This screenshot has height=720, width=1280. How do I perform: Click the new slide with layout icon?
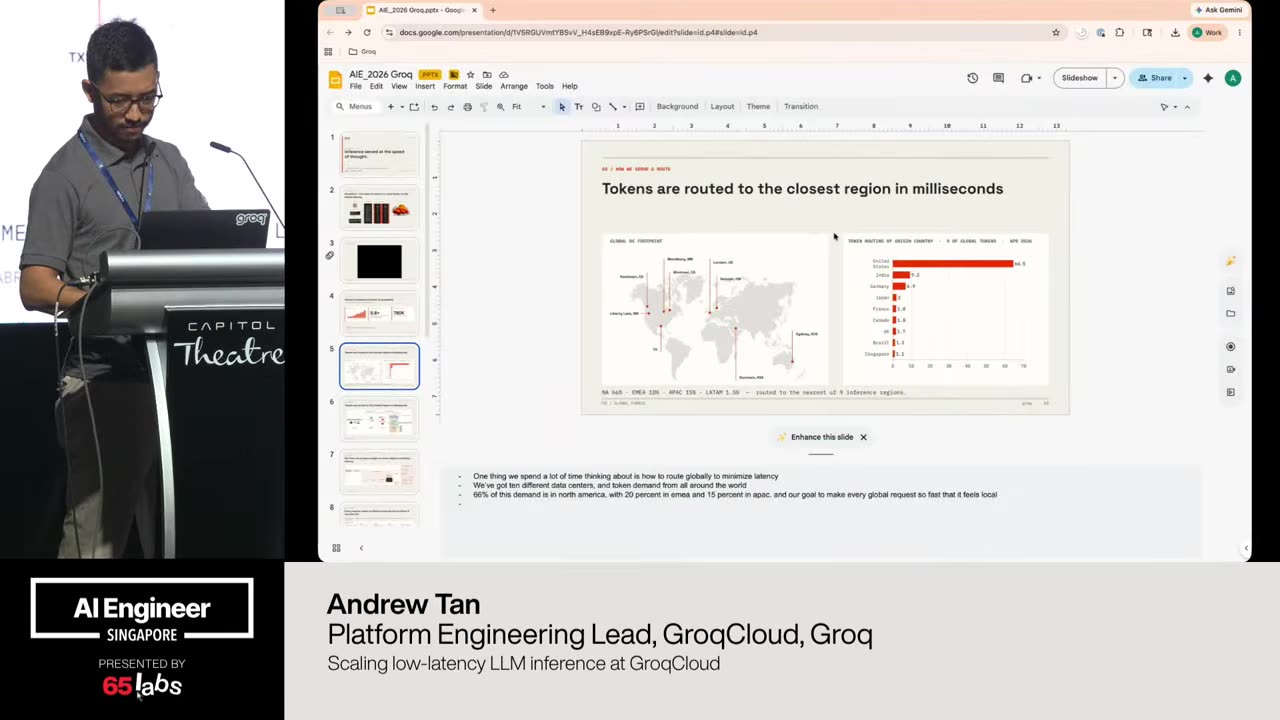[x=414, y=107]
